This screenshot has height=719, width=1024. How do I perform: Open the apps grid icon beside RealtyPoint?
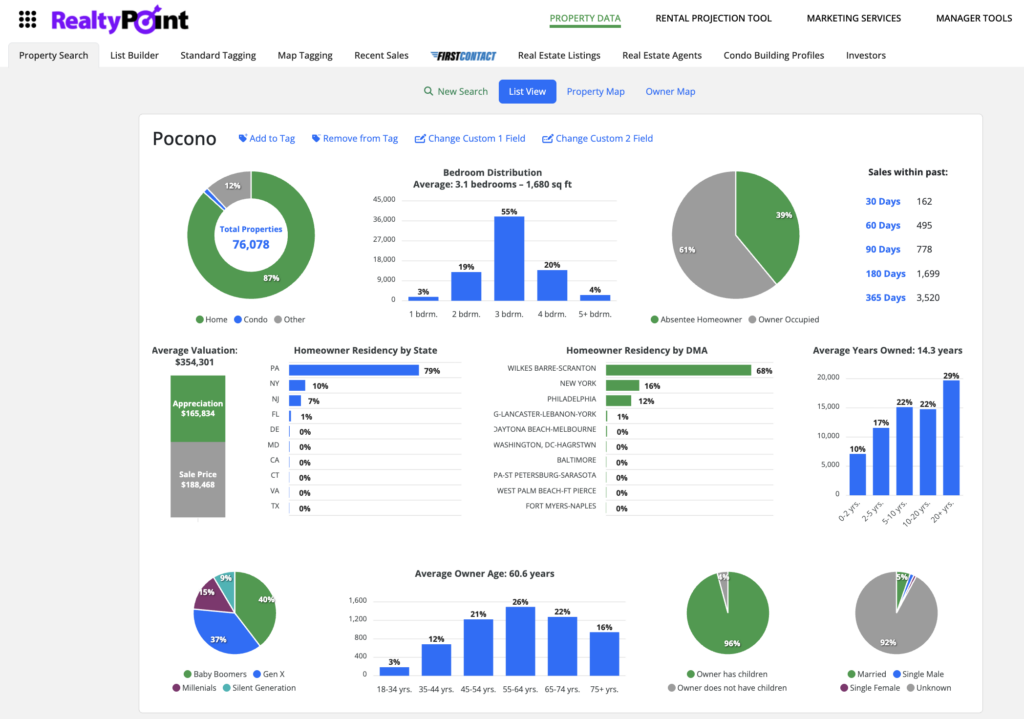pyautogui.click(x=28, y=19)
